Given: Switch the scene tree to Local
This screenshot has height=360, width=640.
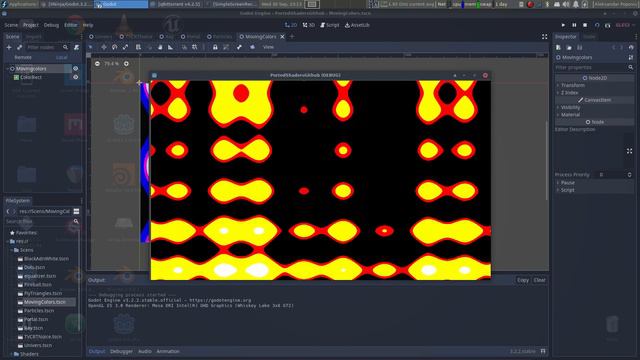Looking at the screenshot, I should coord(61,58).
